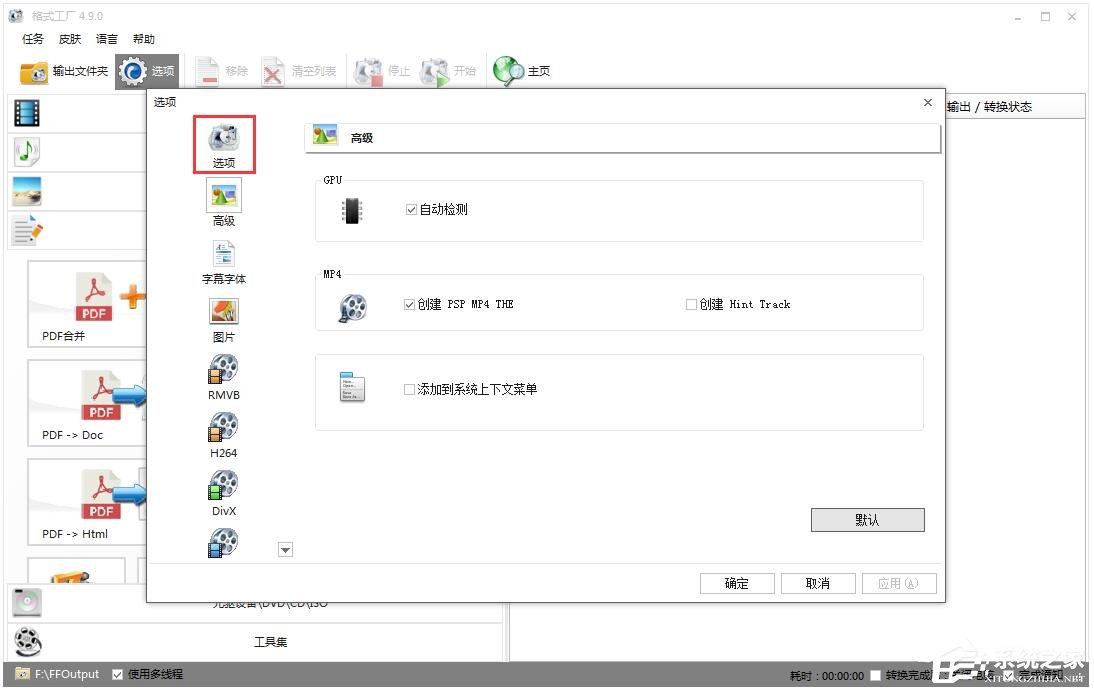Open the optical disc device category icon
The height and width of the screenshot is (692, 1094).
point(27,603)
